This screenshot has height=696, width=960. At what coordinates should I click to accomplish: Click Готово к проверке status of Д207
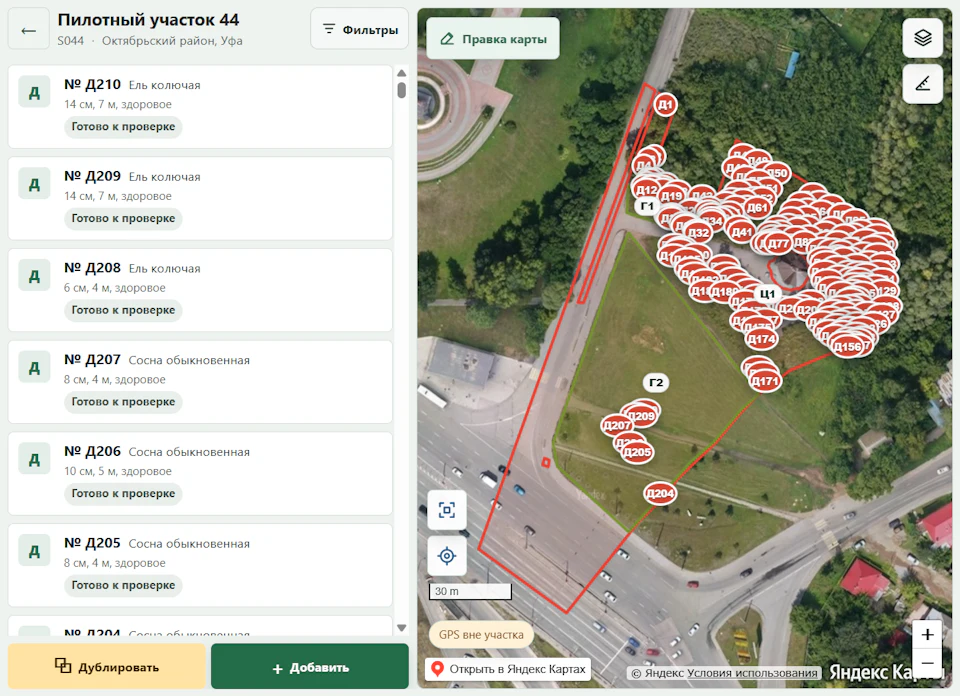(123, 402)
